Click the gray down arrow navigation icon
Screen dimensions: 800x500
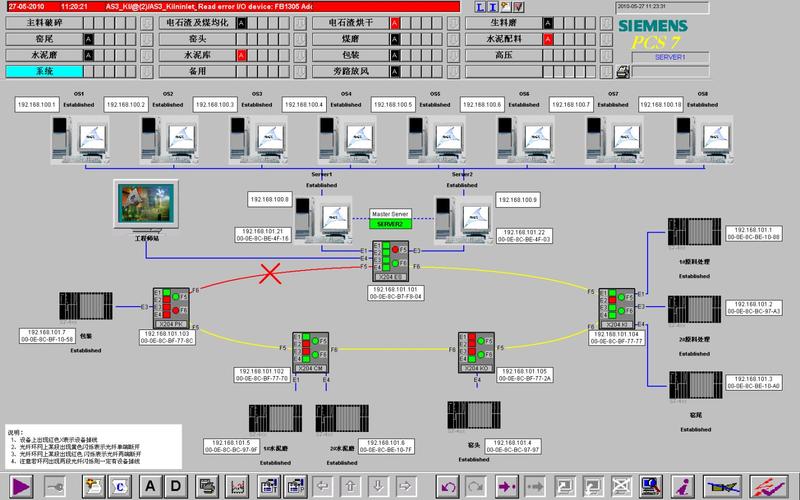pos(378,486)
